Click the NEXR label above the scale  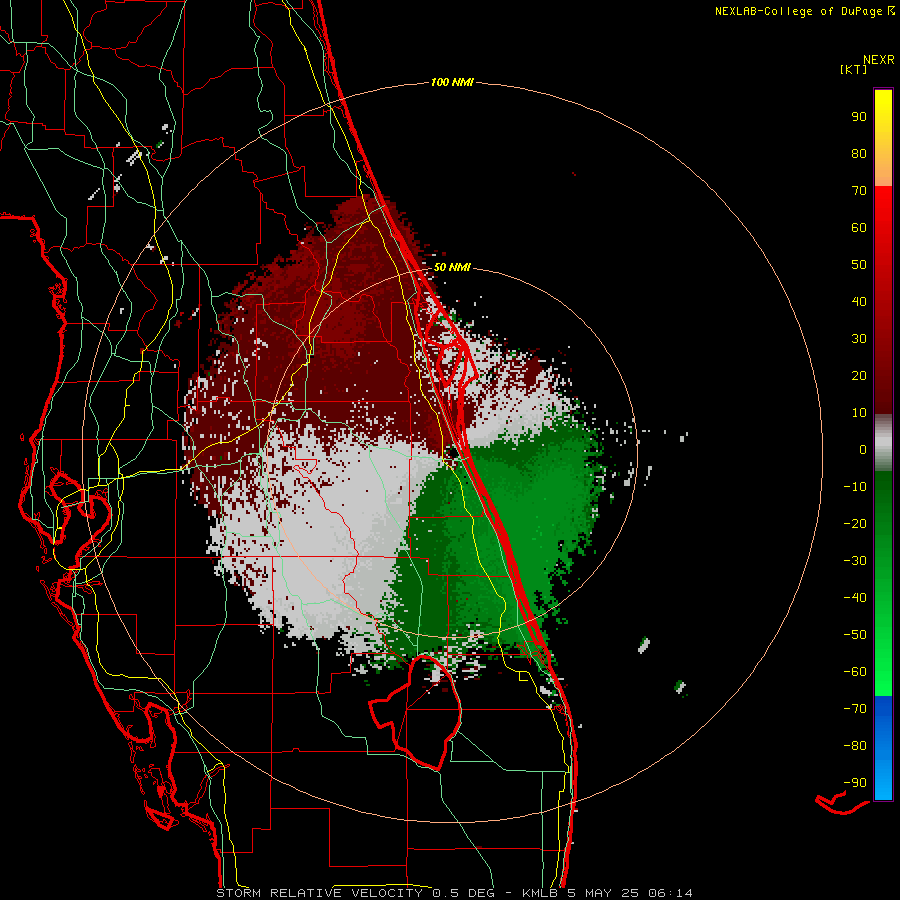879,60
